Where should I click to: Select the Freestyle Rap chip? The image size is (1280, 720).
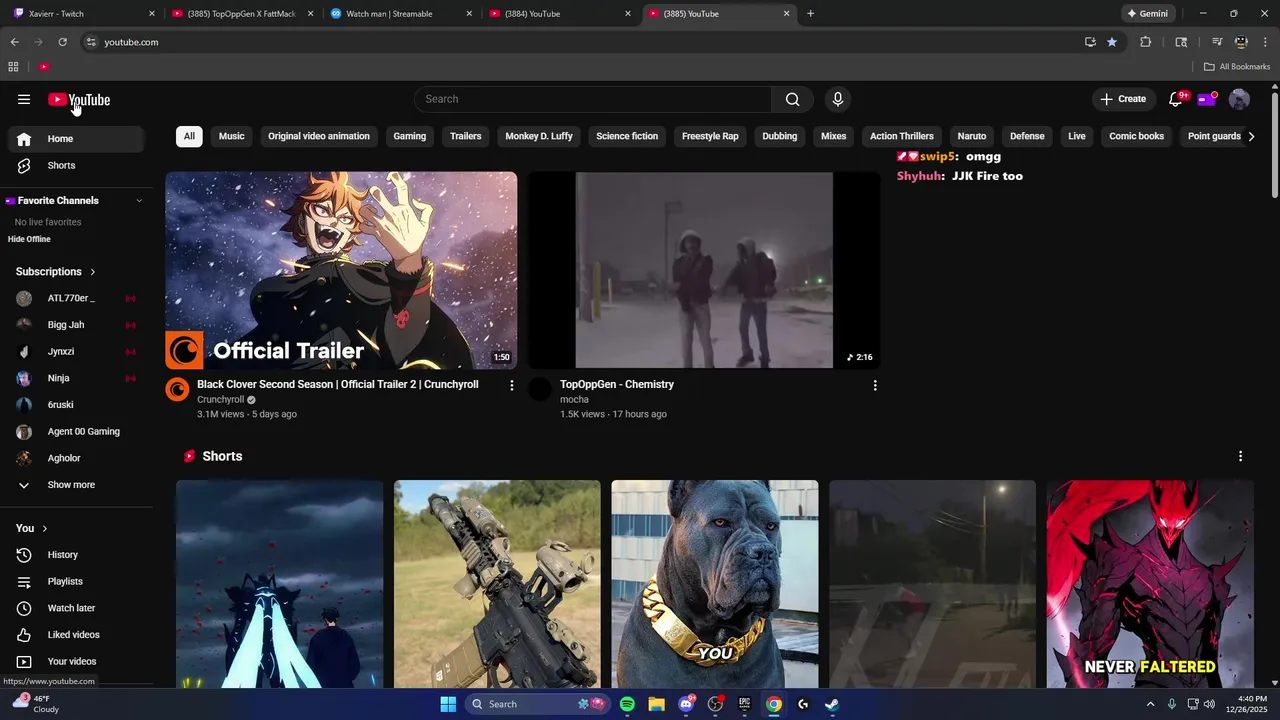pos(710,136)
